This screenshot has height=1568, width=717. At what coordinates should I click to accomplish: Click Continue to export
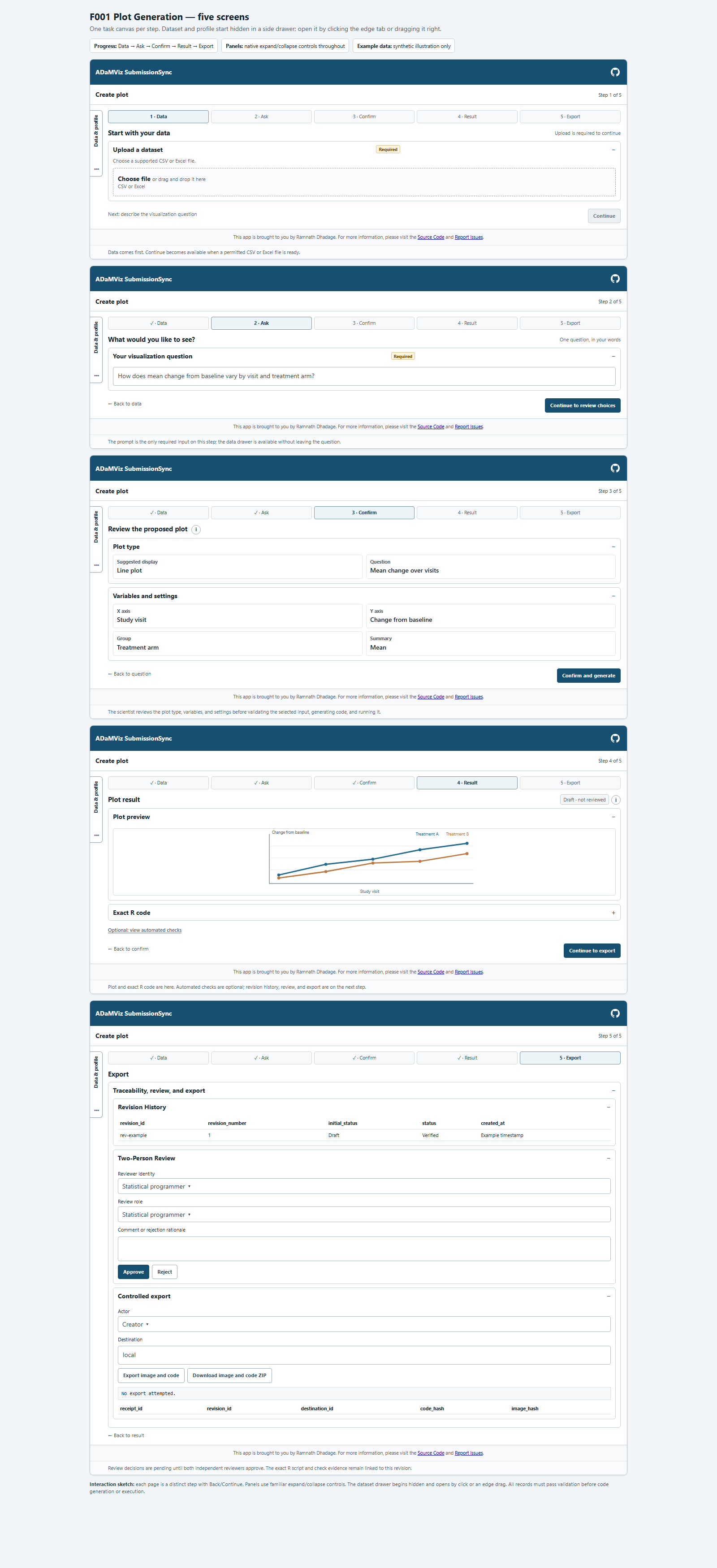[x=592, y=951]
